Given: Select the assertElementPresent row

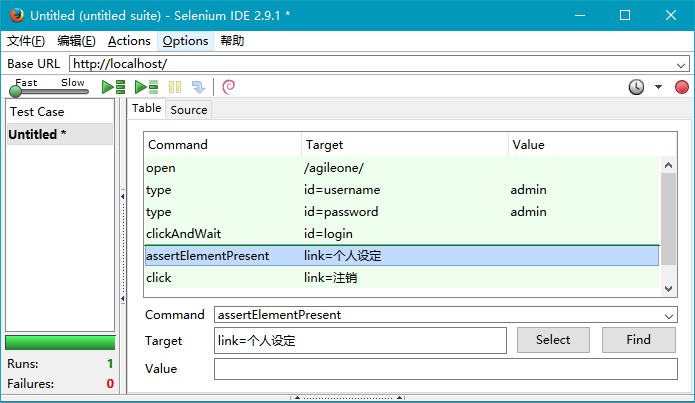Looking at the screenshot, I should point(402,256).
